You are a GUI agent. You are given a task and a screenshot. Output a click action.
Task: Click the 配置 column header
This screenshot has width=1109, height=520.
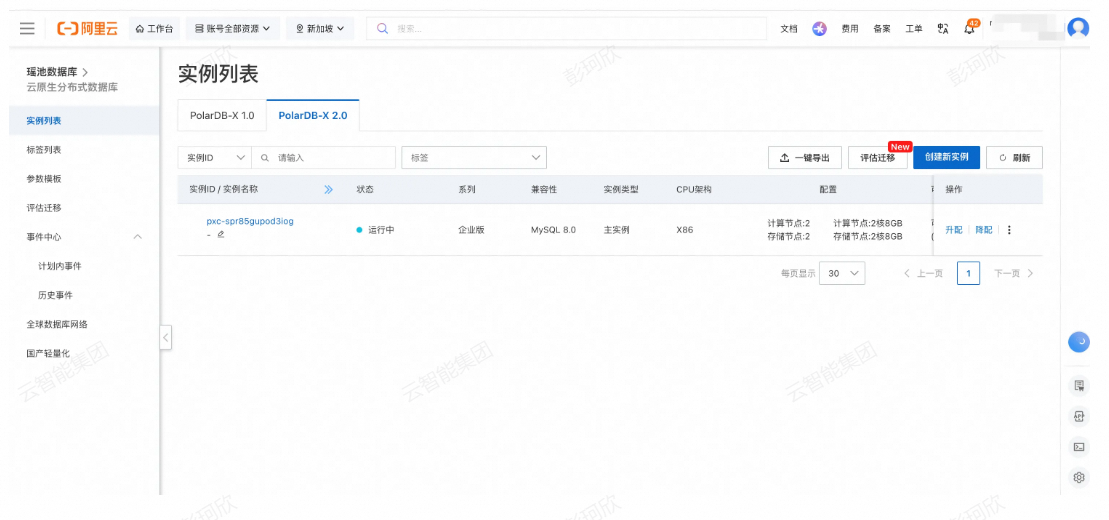pos(828,190)
